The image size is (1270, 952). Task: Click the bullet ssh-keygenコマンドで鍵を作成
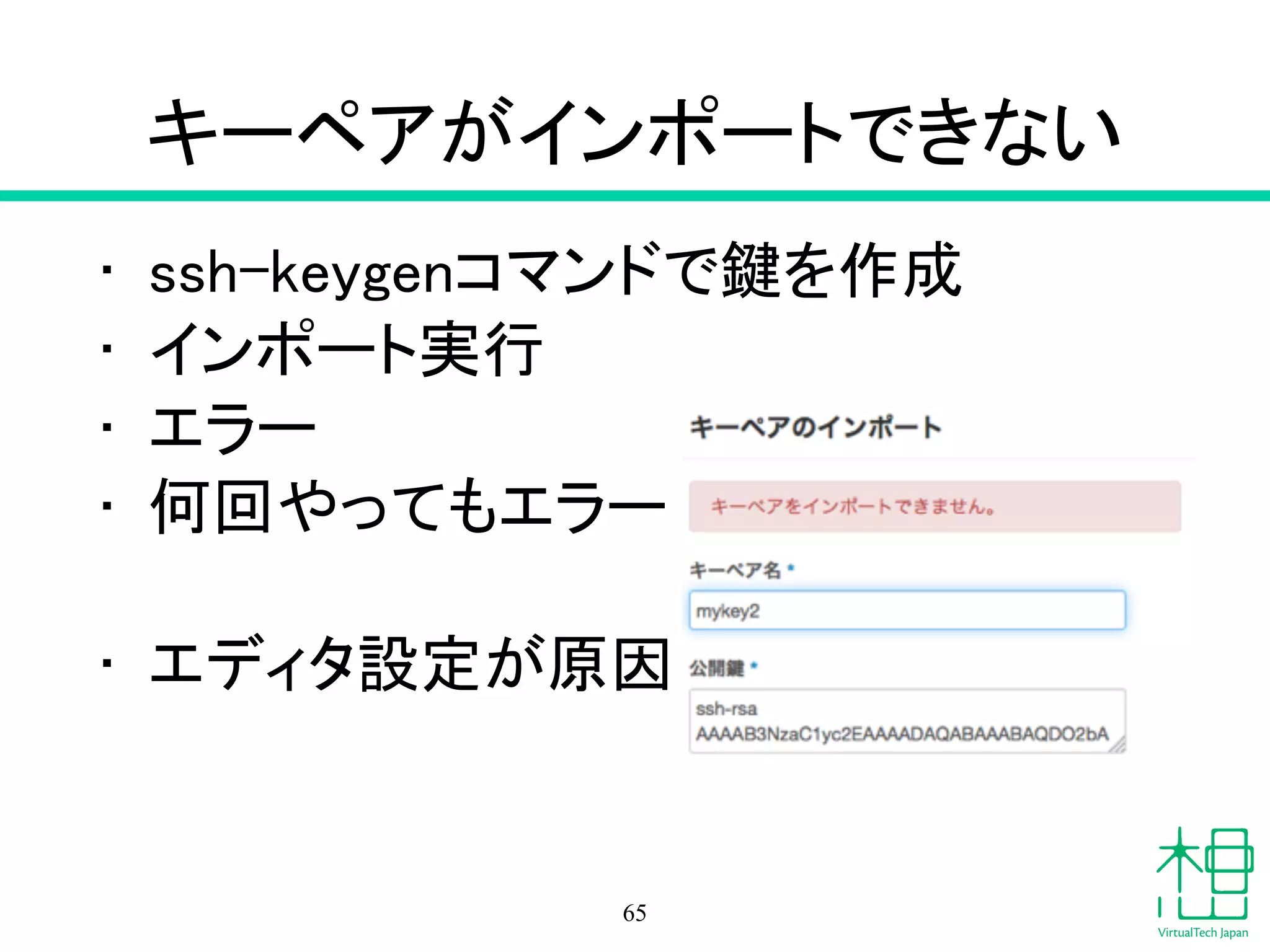[x=556, y=270]
